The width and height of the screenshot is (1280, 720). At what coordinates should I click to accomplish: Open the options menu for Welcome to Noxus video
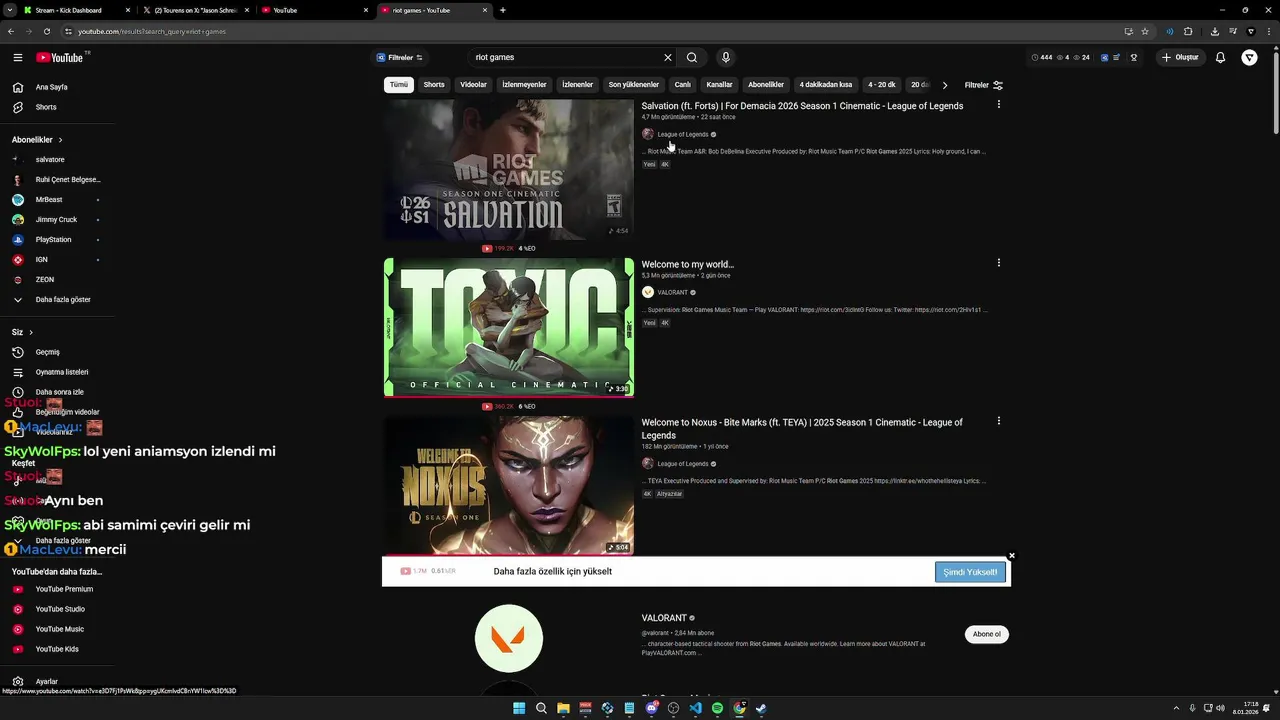coord(998,422)
